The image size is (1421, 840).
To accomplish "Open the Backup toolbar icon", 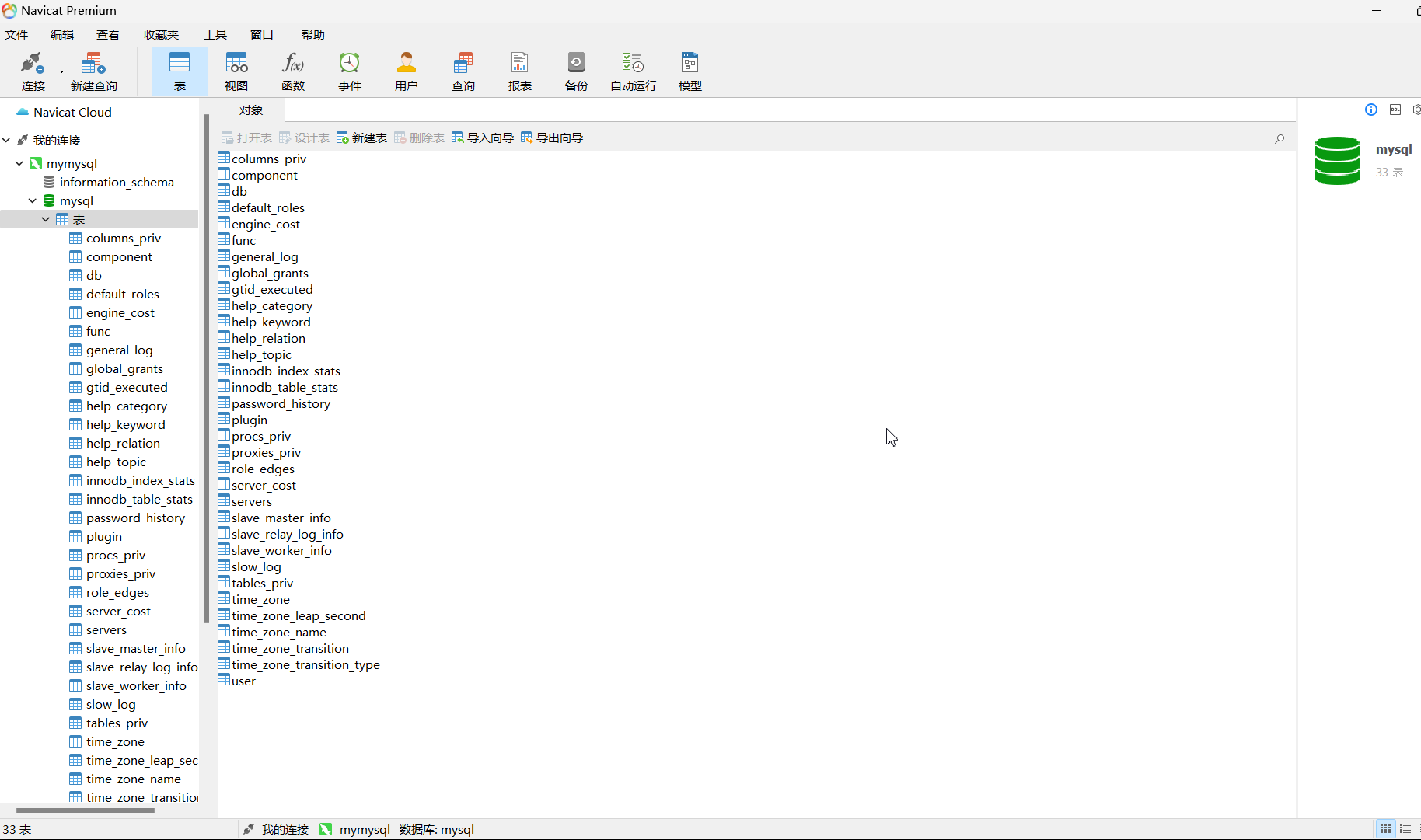I will tap(577, 71).
